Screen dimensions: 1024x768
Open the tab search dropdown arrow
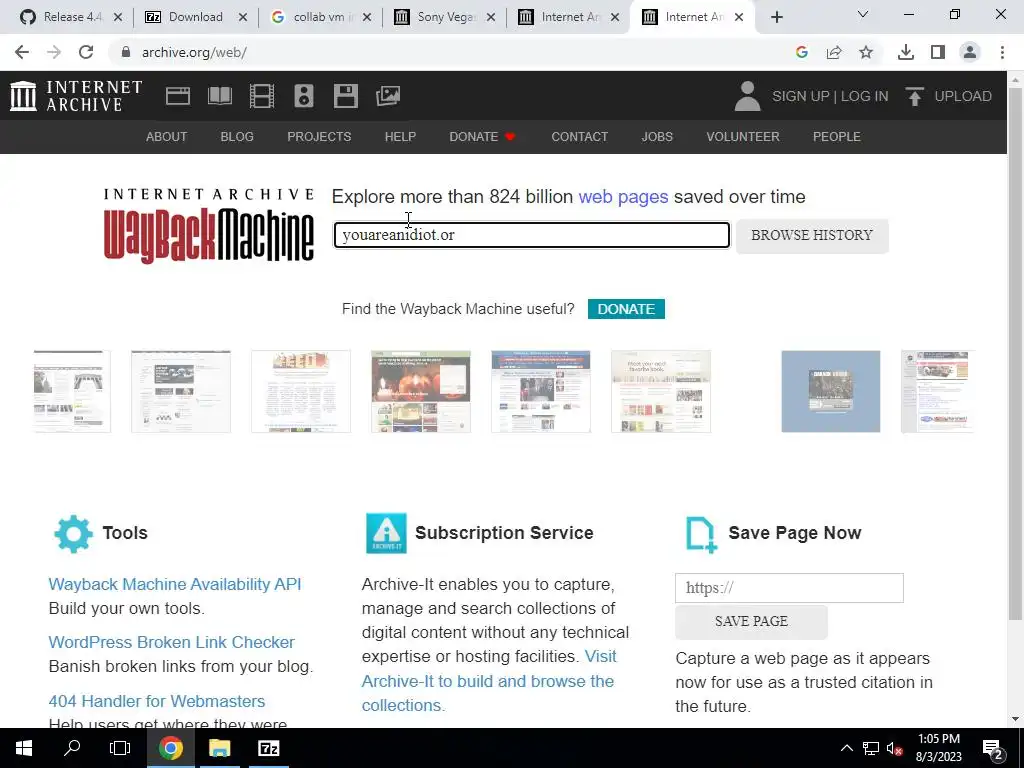863,14
